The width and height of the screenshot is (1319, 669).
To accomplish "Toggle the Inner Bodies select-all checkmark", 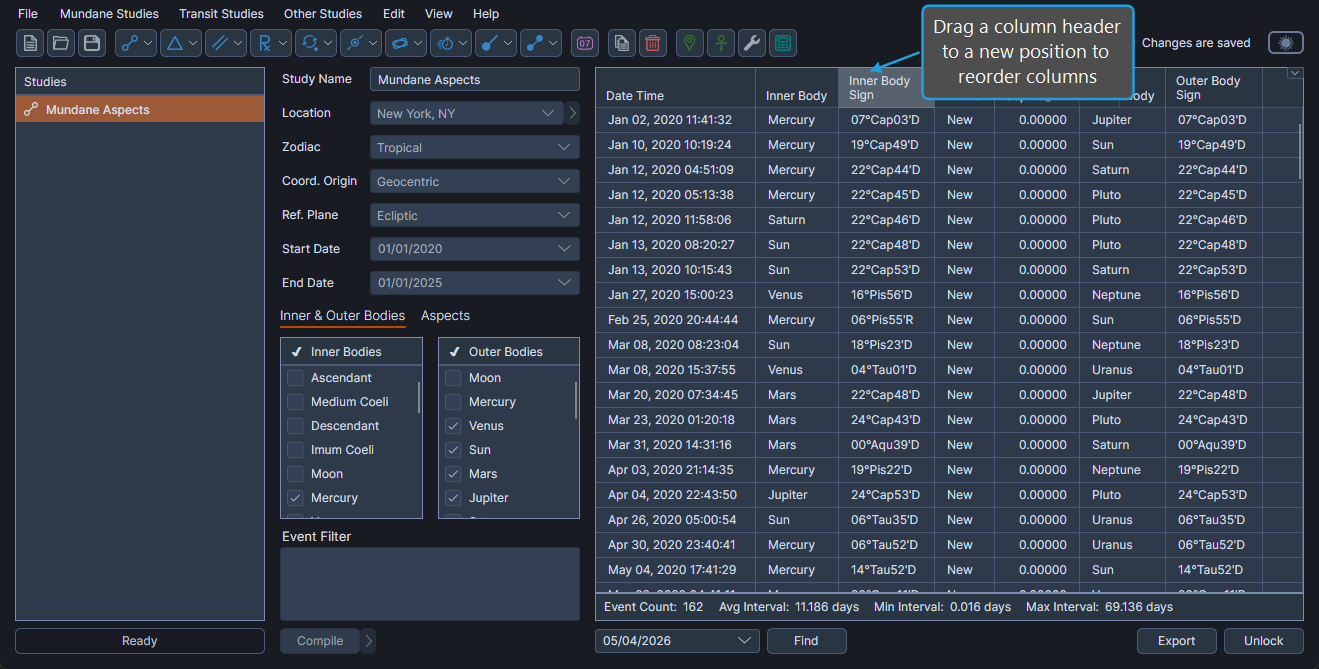I will (x=296, y=352).
